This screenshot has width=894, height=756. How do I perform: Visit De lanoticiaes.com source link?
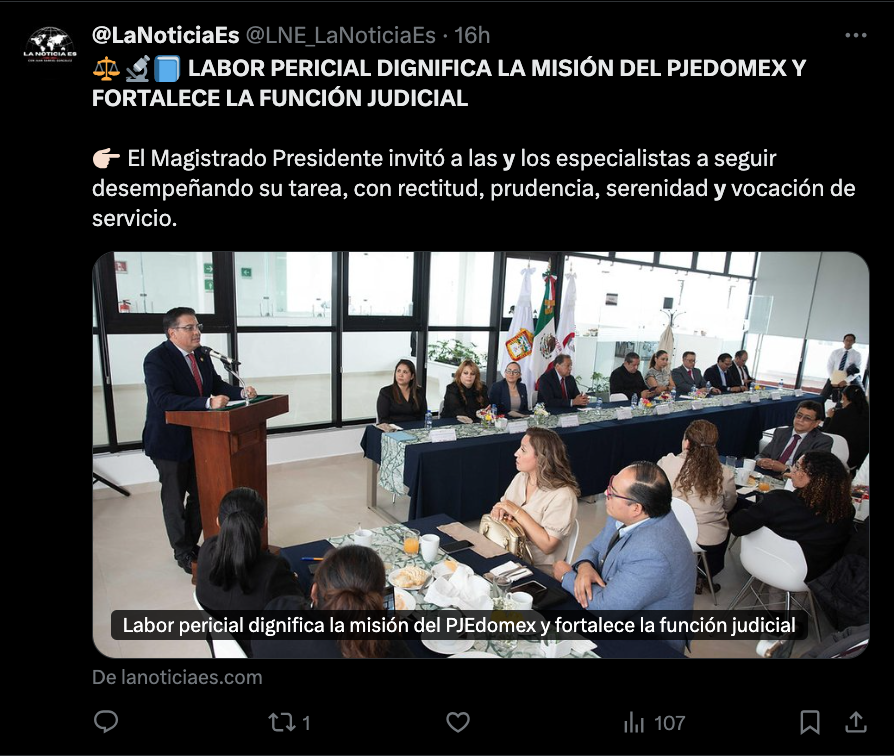tap(177, 677)
